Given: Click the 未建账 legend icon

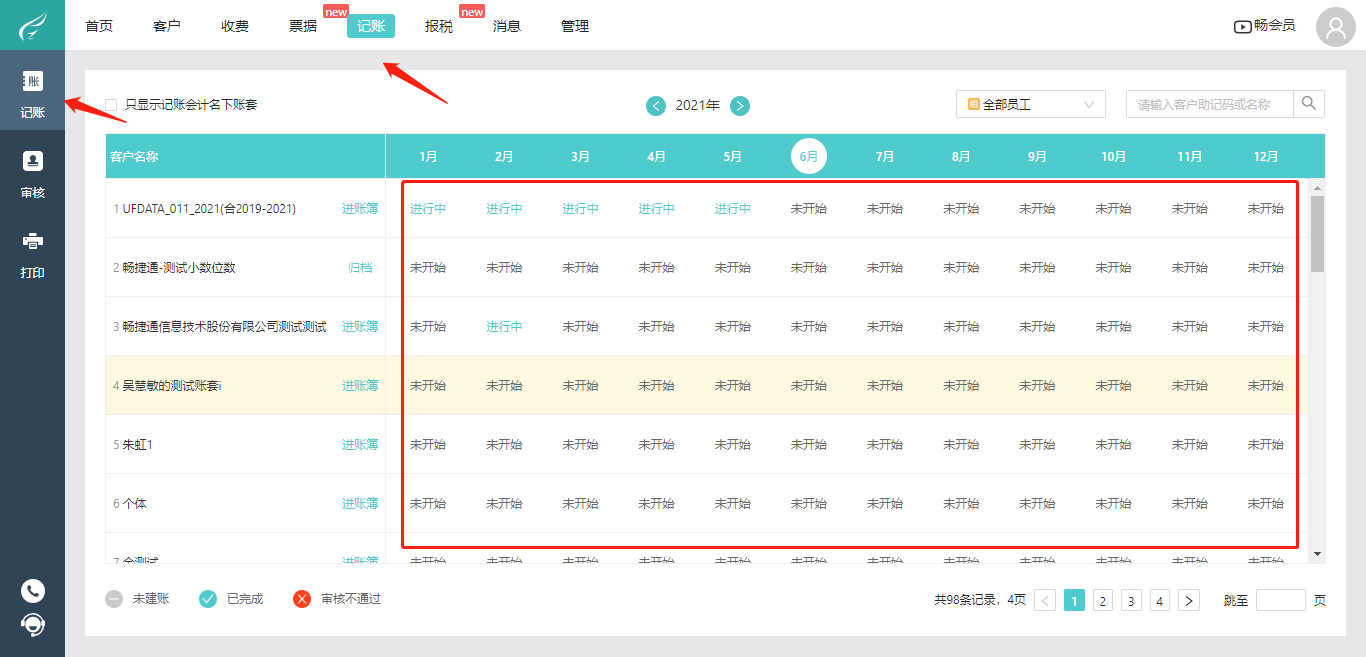Looking at the screenshot, I should 114,599.
